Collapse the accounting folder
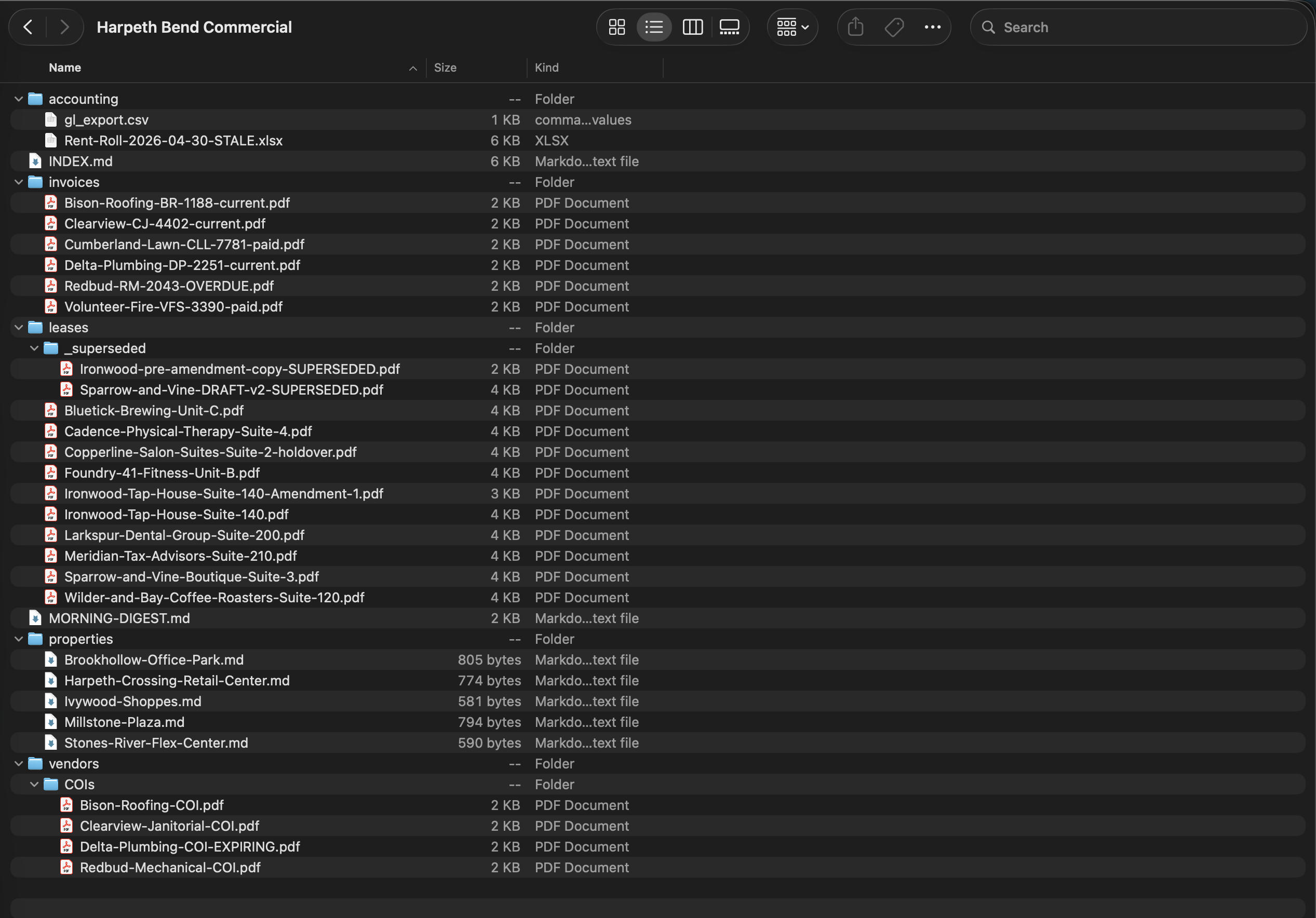The height and width of the screenshot is (918, 1316). click(18, 99)
